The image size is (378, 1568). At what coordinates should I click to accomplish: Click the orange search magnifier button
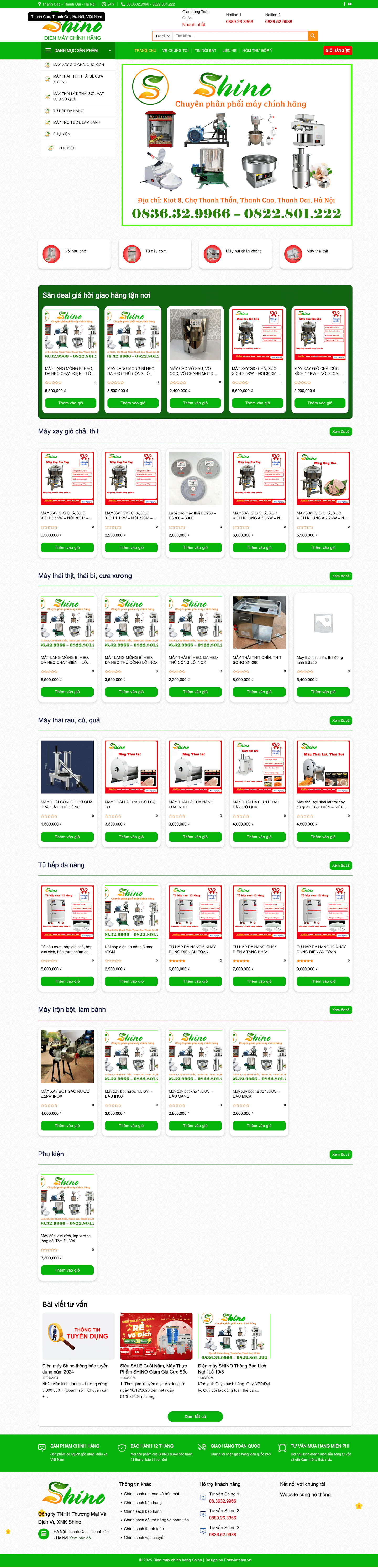[312, 36]
